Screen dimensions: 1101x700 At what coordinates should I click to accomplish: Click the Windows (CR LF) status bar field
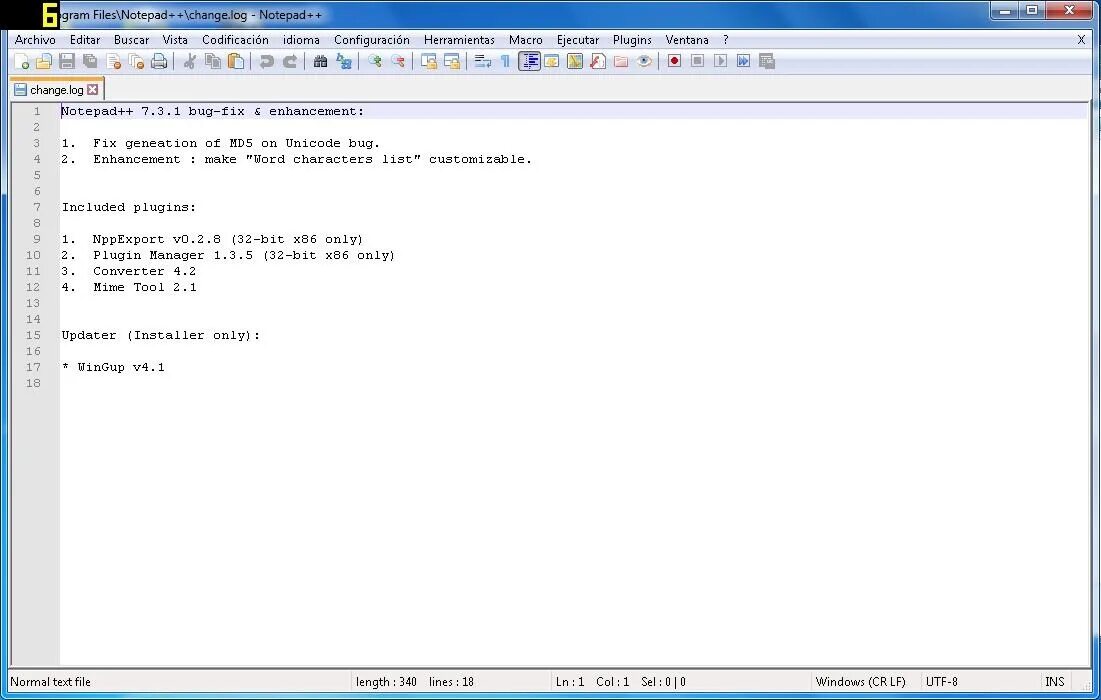coord(861,682)
